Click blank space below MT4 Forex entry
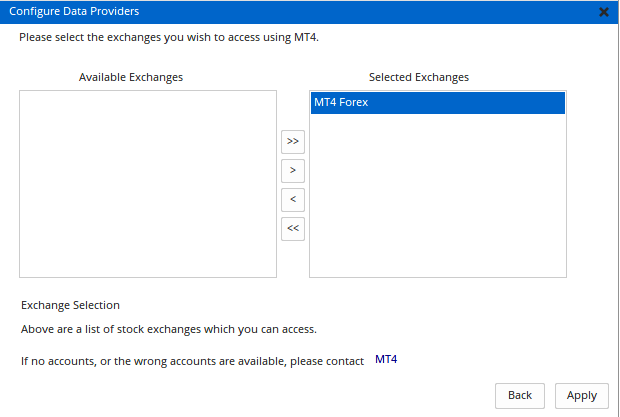Screen dimensions: 620x417 pyautogui.click(x=437, y=200)
